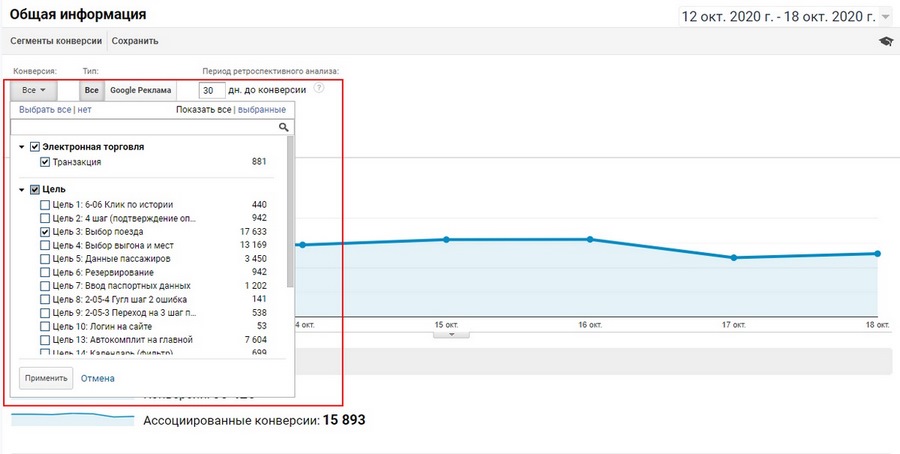Click the Ассоциированные конверсии sparkline
Viewport: 900px width, 454px height.
coord(72,419)
